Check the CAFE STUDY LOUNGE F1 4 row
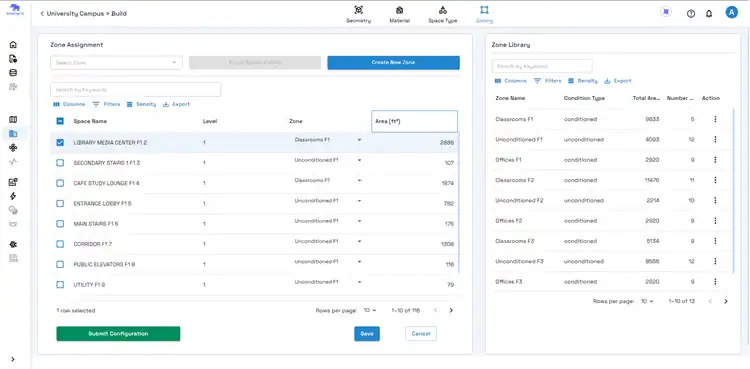 pyautogui.click(x=60, y=183)
